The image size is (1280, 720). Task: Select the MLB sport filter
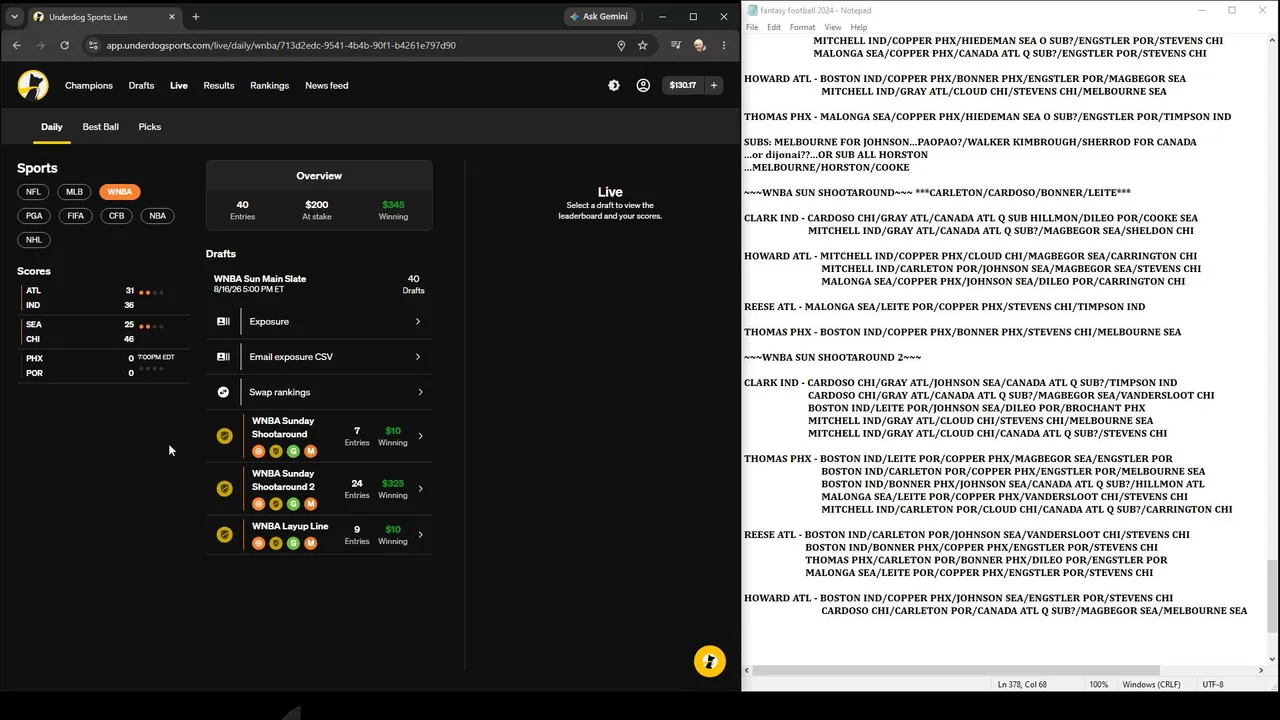[75, 192]
